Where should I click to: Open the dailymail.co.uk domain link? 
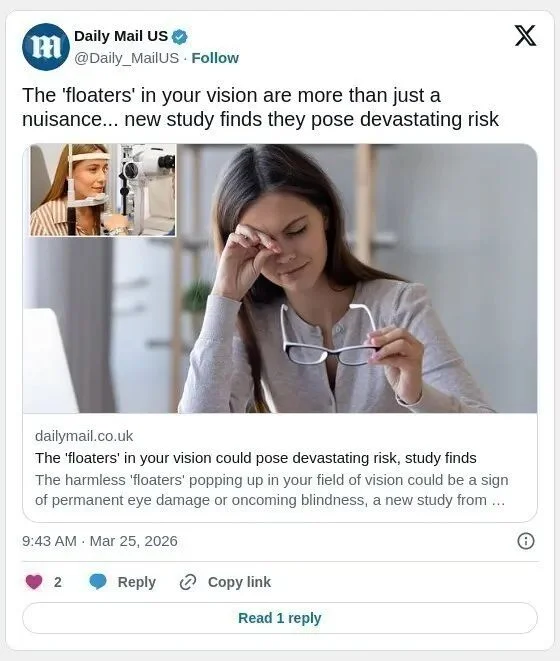tap(84, 436)
